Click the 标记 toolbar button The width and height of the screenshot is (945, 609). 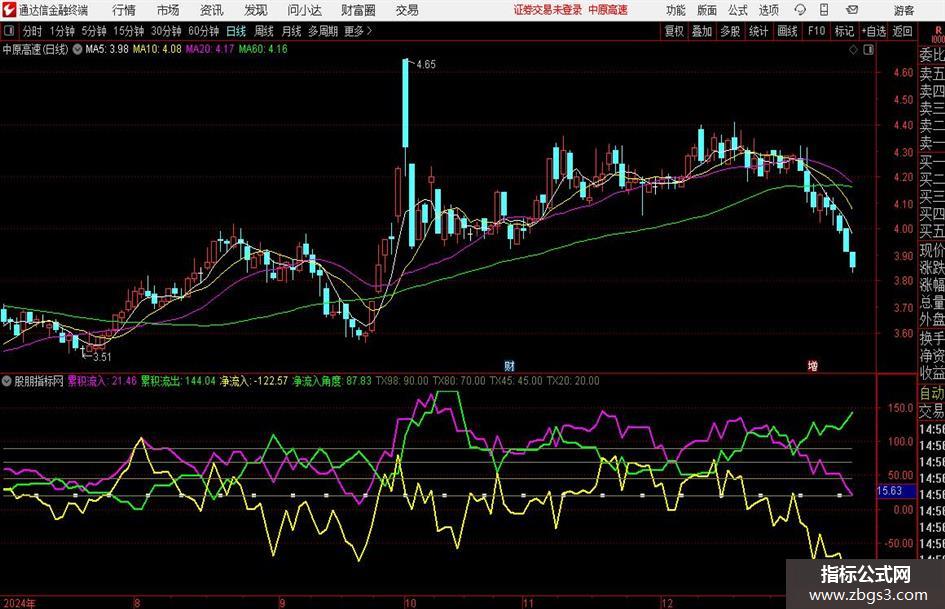pyautogui.click(x=844, y=31)
